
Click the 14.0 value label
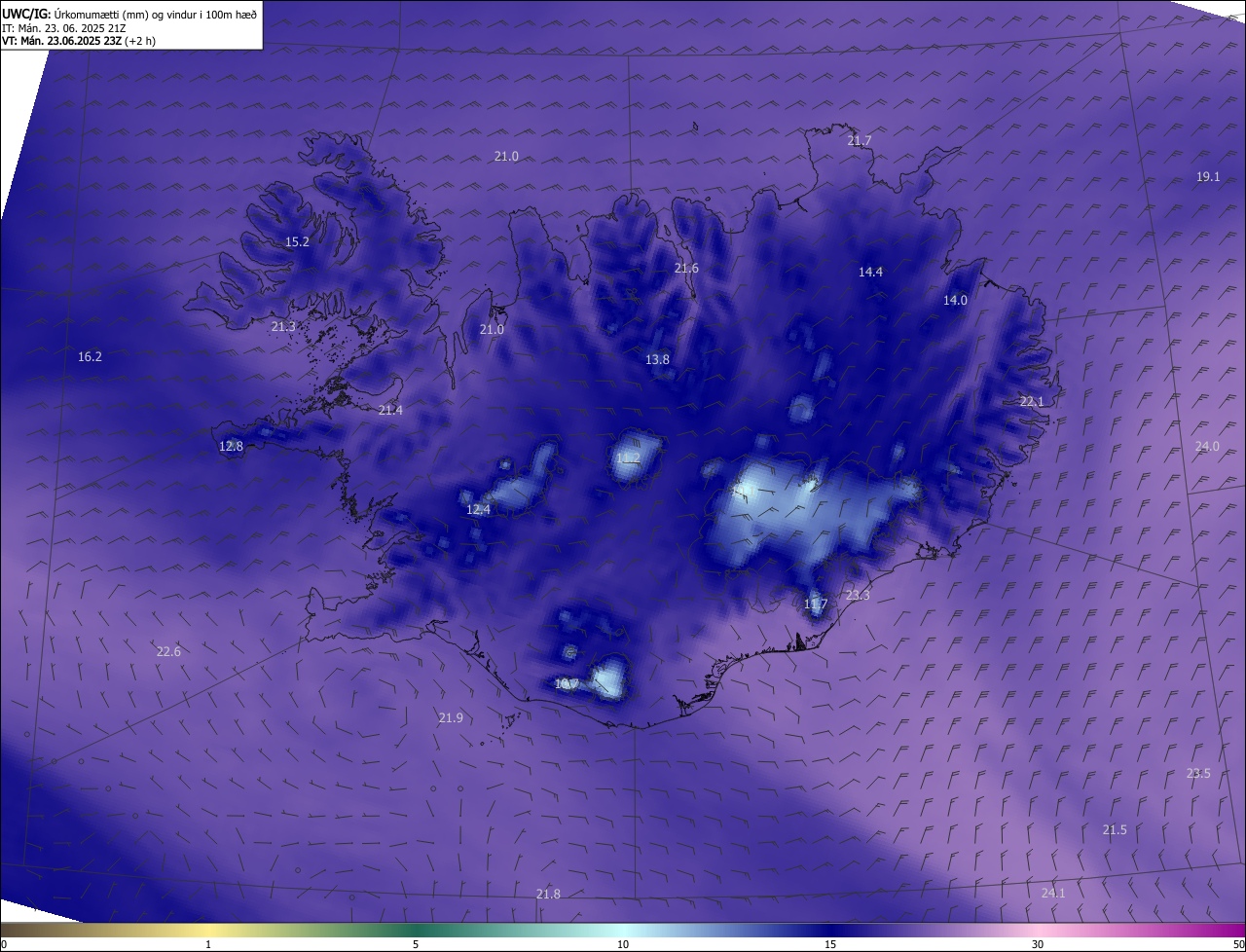[x=955, y=301]
